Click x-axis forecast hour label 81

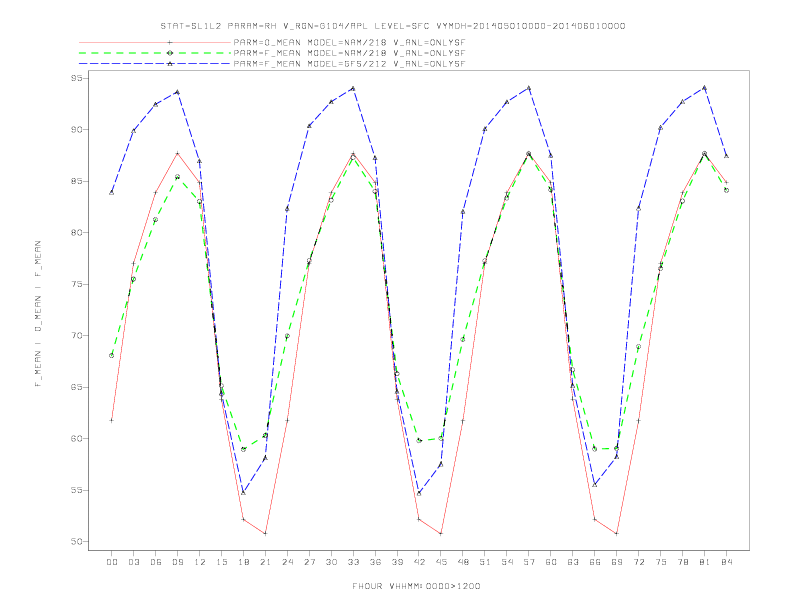(705, 562)
